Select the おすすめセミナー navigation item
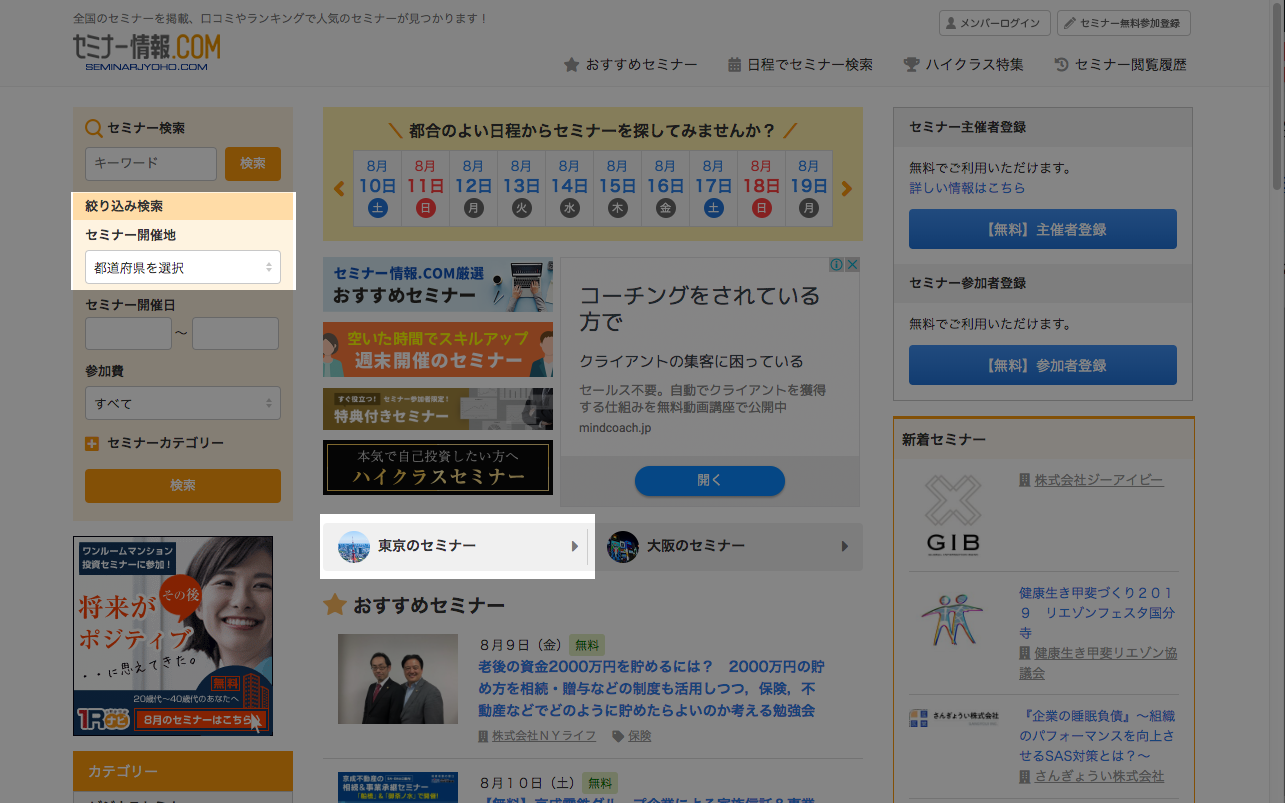The width and height of the screenshot is (1285, 803). pos(631,65)
